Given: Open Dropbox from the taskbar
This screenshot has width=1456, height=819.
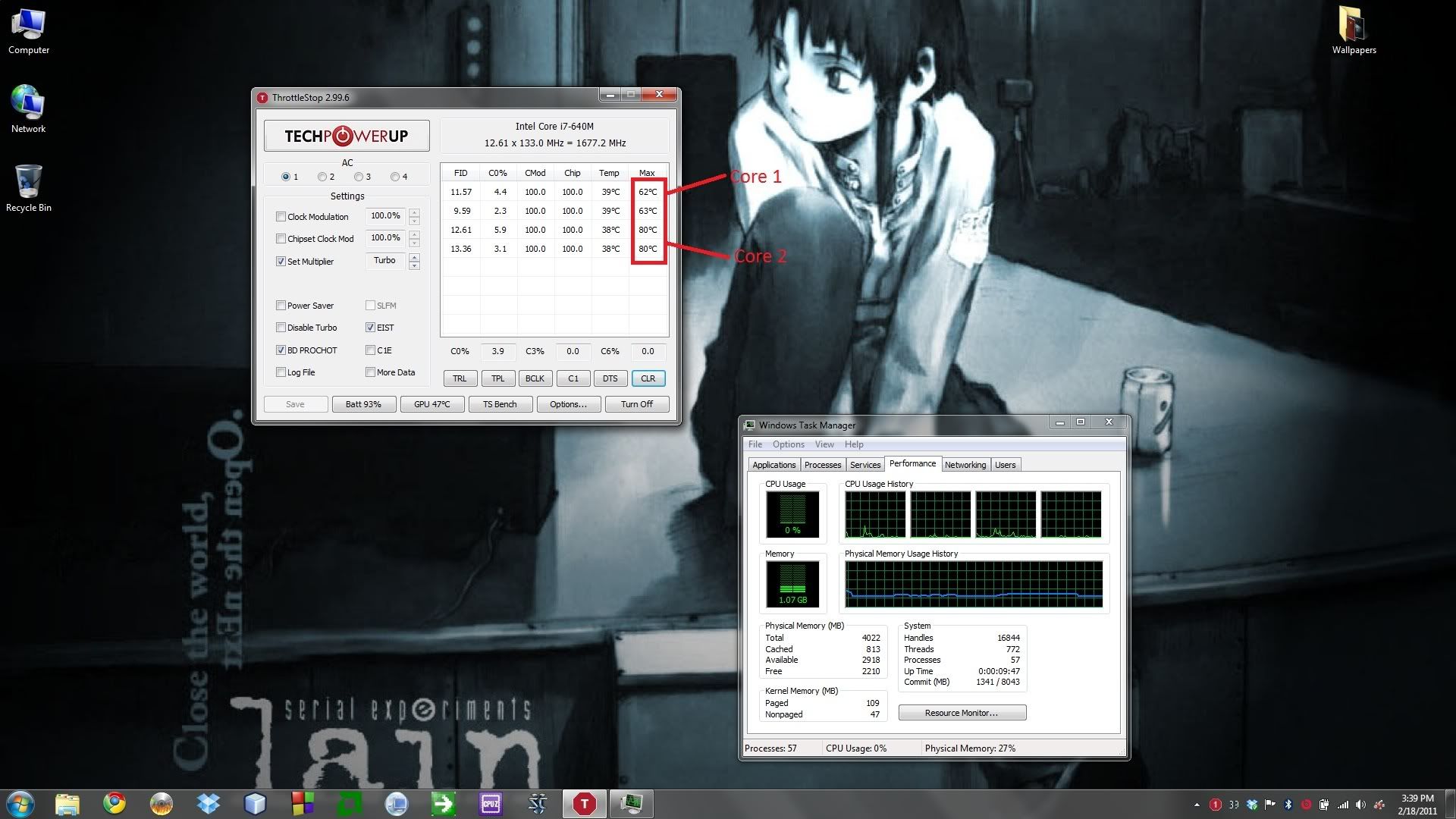Looking at the screenshot, I should (x=208, y=804).
